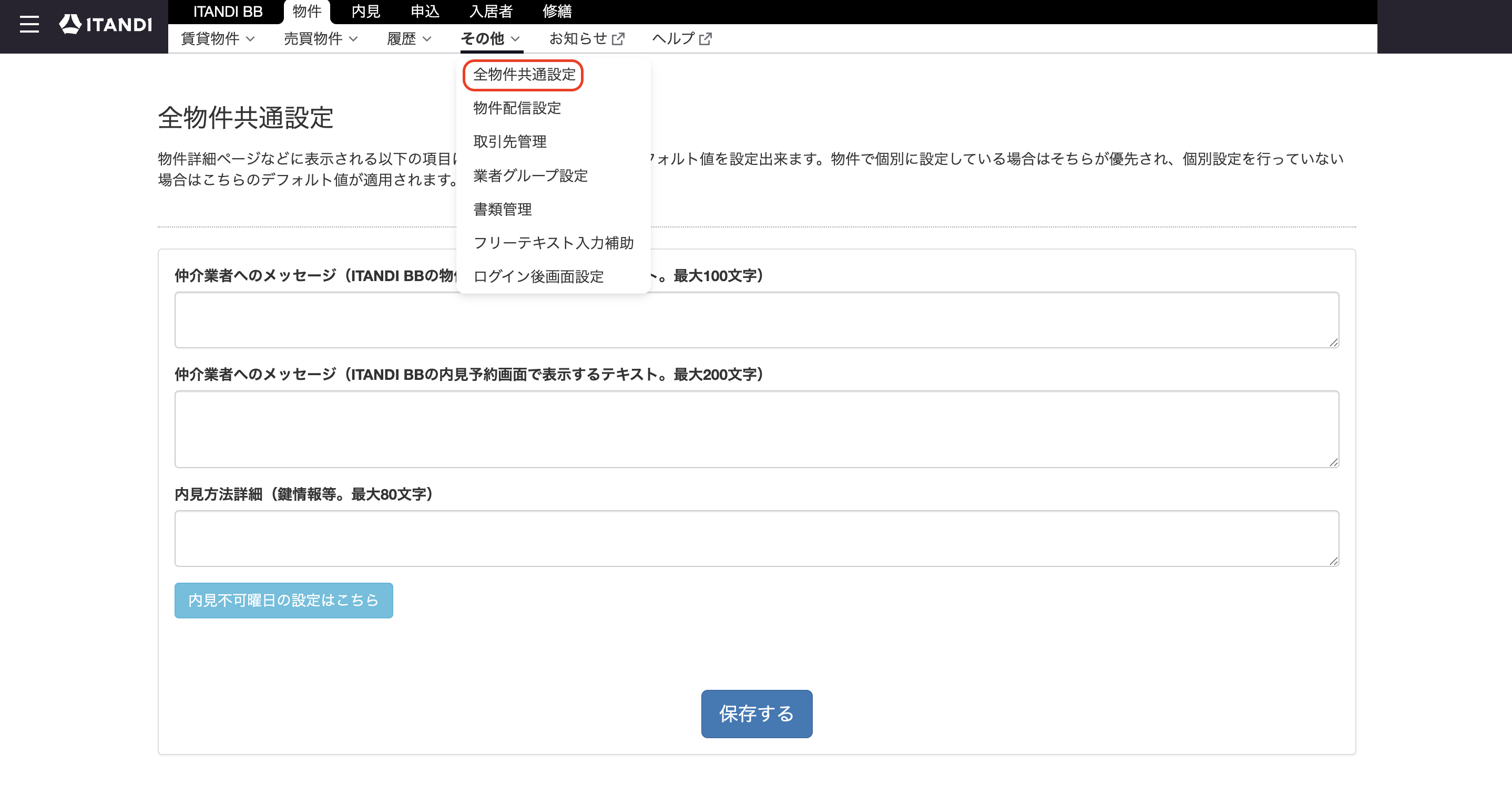Open the お知らせ external link
This screenshot has height=786, width=1512.
click(x=586, y=39)
